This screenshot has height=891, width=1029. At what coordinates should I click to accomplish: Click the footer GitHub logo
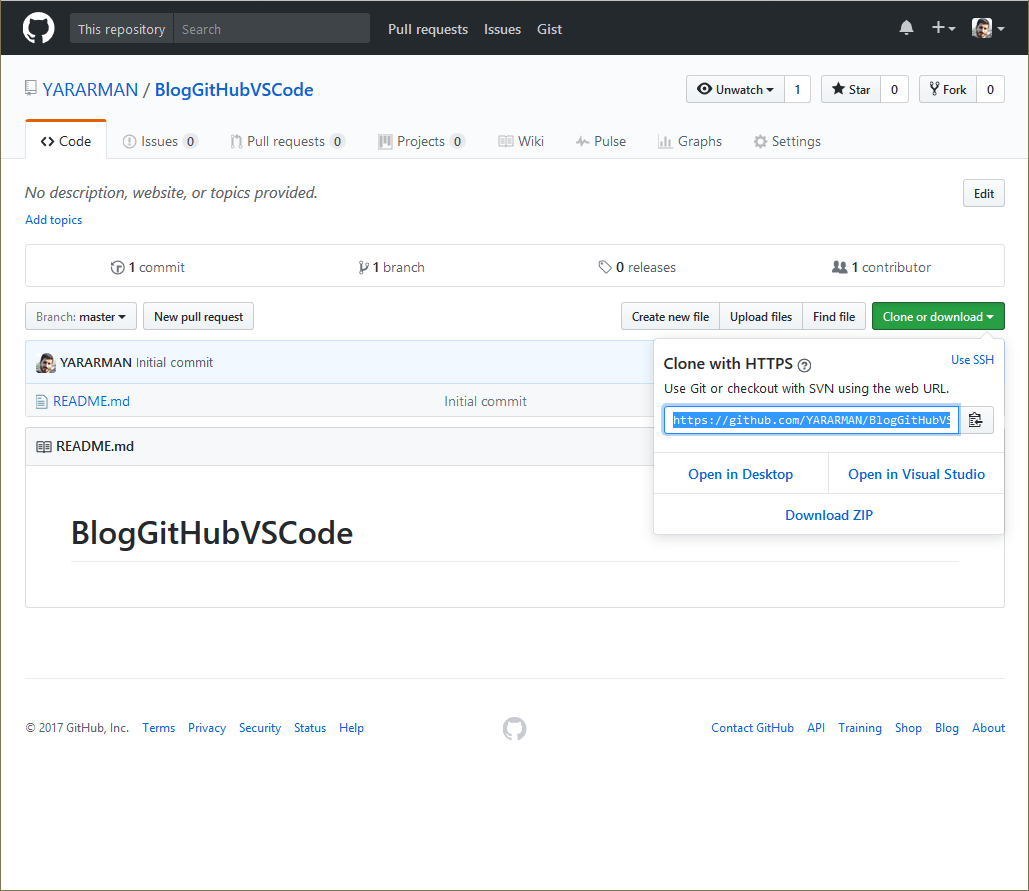point(514,728)
